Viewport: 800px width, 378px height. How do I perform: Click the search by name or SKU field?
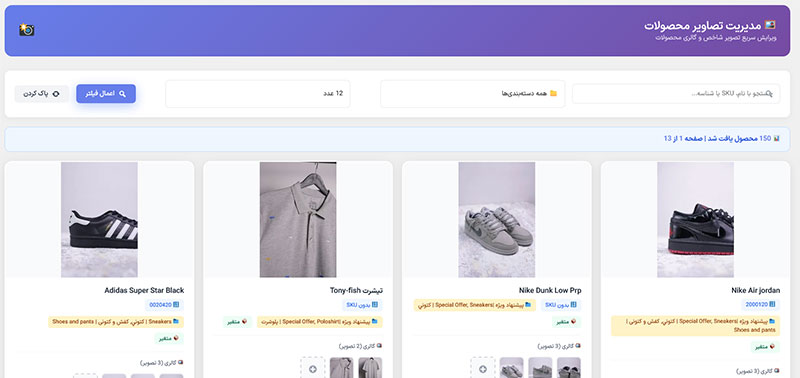coord(676,94)
